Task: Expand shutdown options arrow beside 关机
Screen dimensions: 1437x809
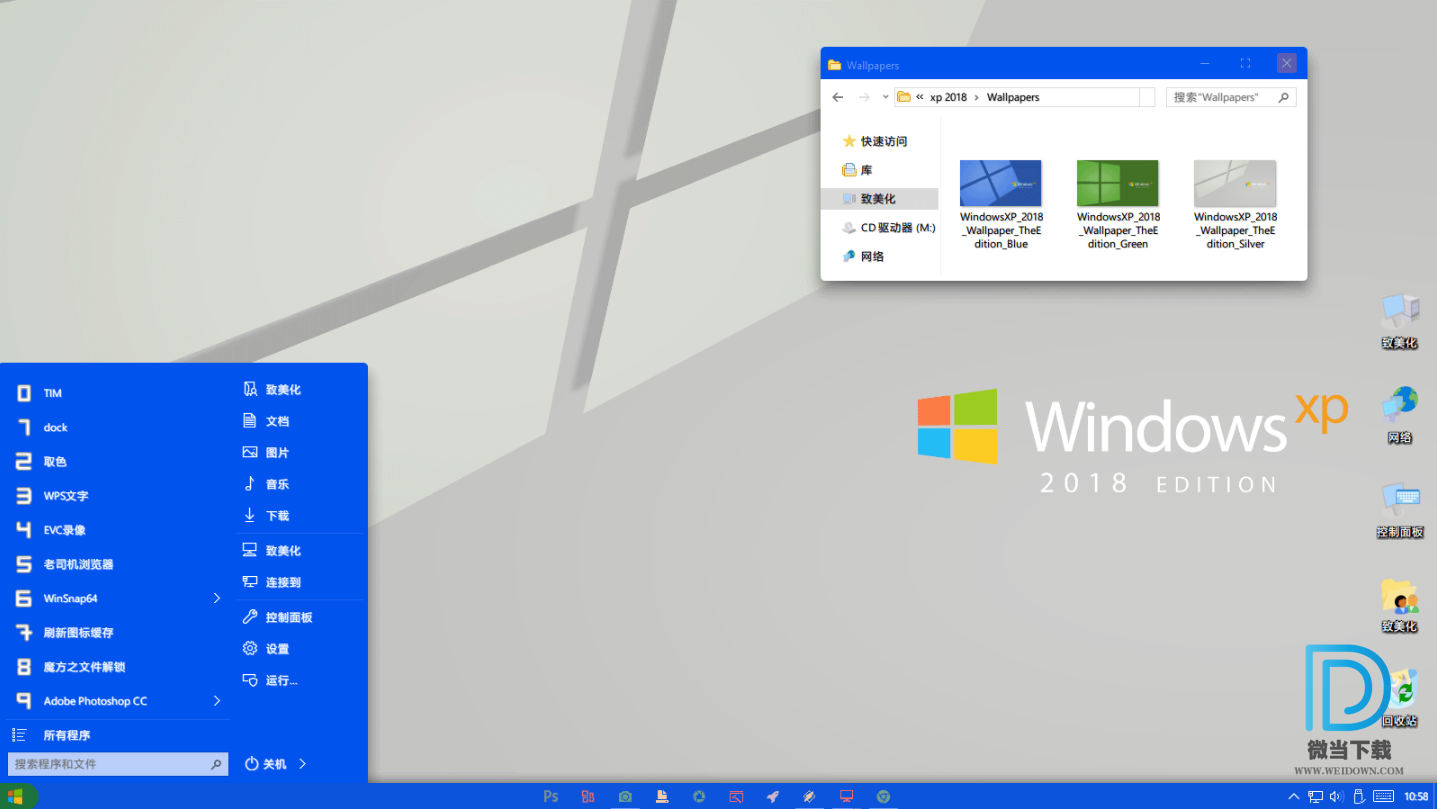Action: click(303, 764)
